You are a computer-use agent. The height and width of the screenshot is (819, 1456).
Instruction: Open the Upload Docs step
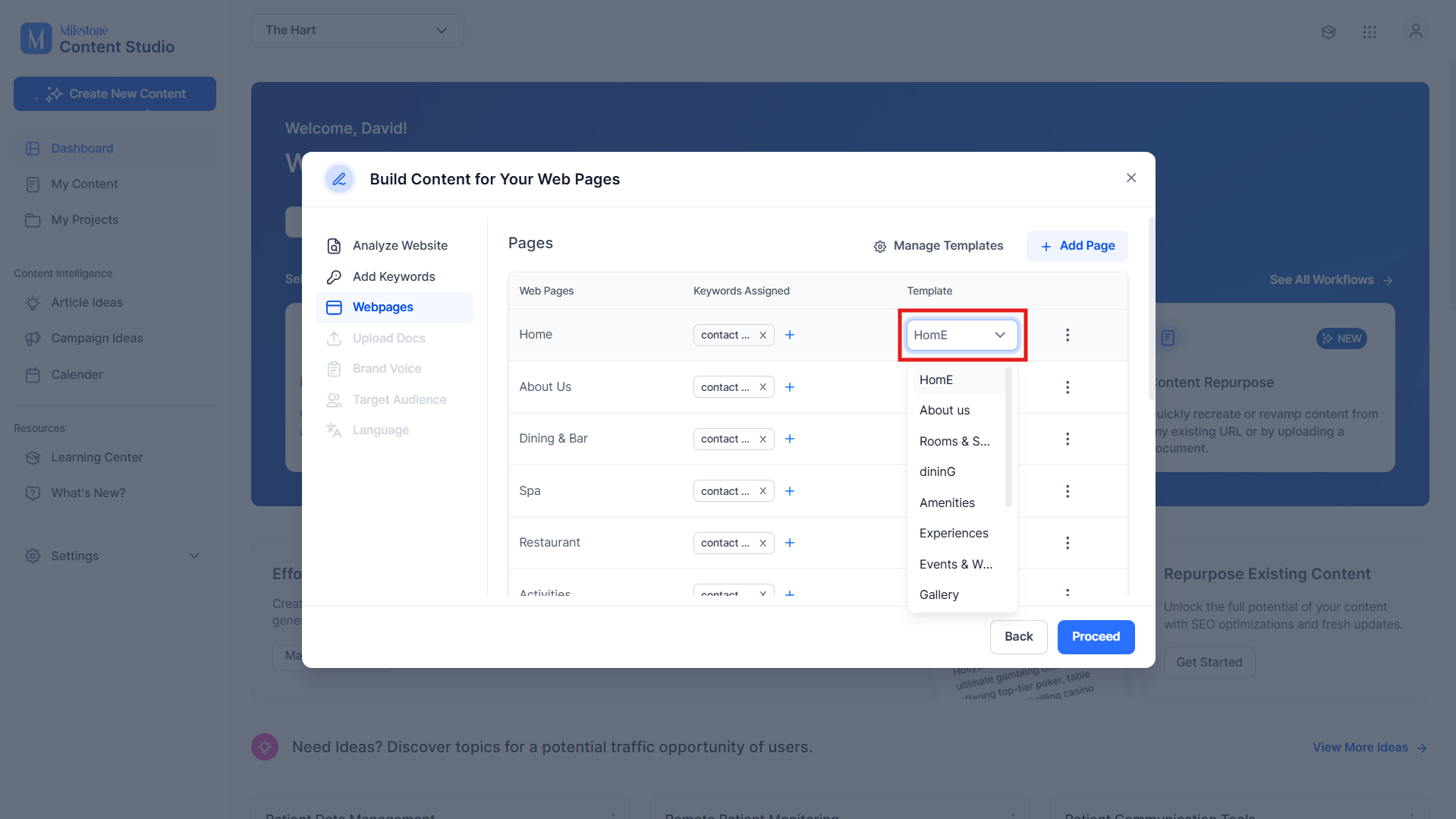click(395, 338)
